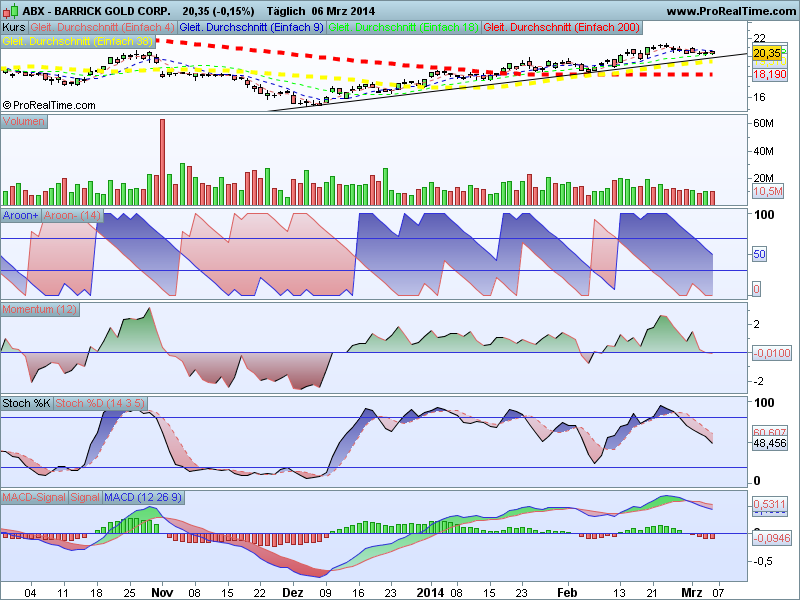
Task: Click the Nov label on time axis
Action: pos(162,593)
